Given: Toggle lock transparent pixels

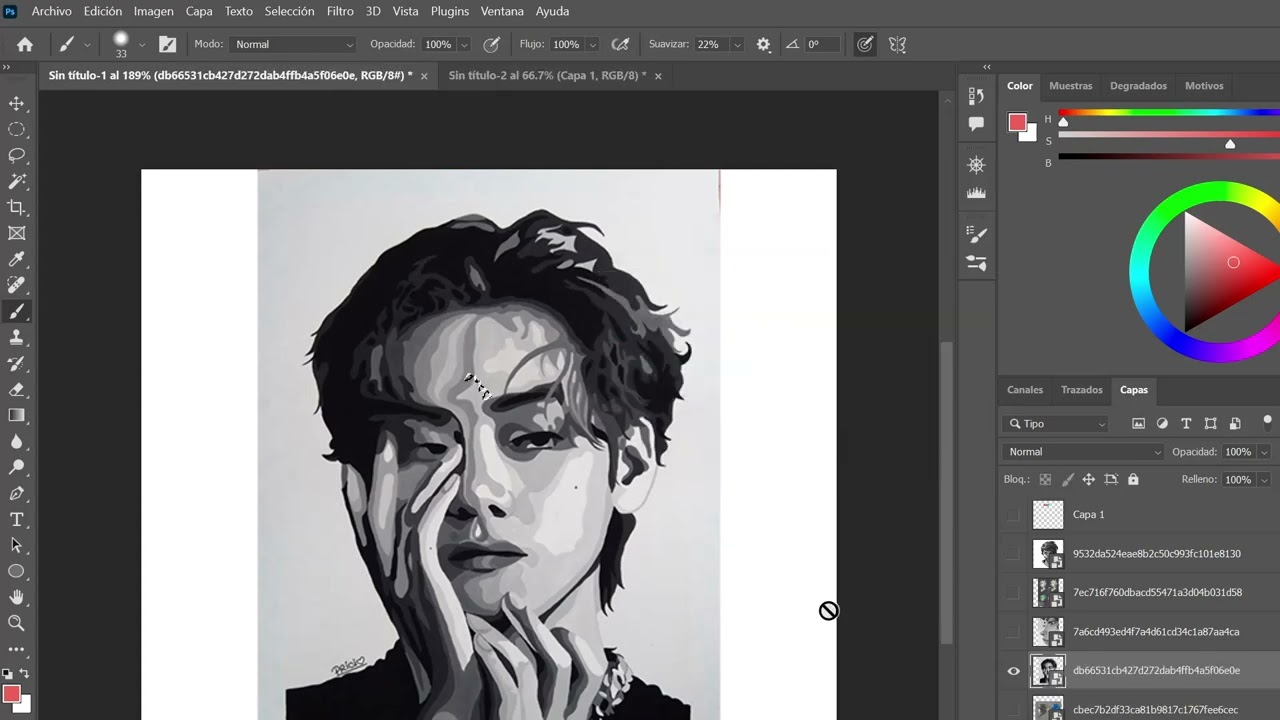Looking at the screenshot, I should pyautogui.click(x=1045, y=479).
